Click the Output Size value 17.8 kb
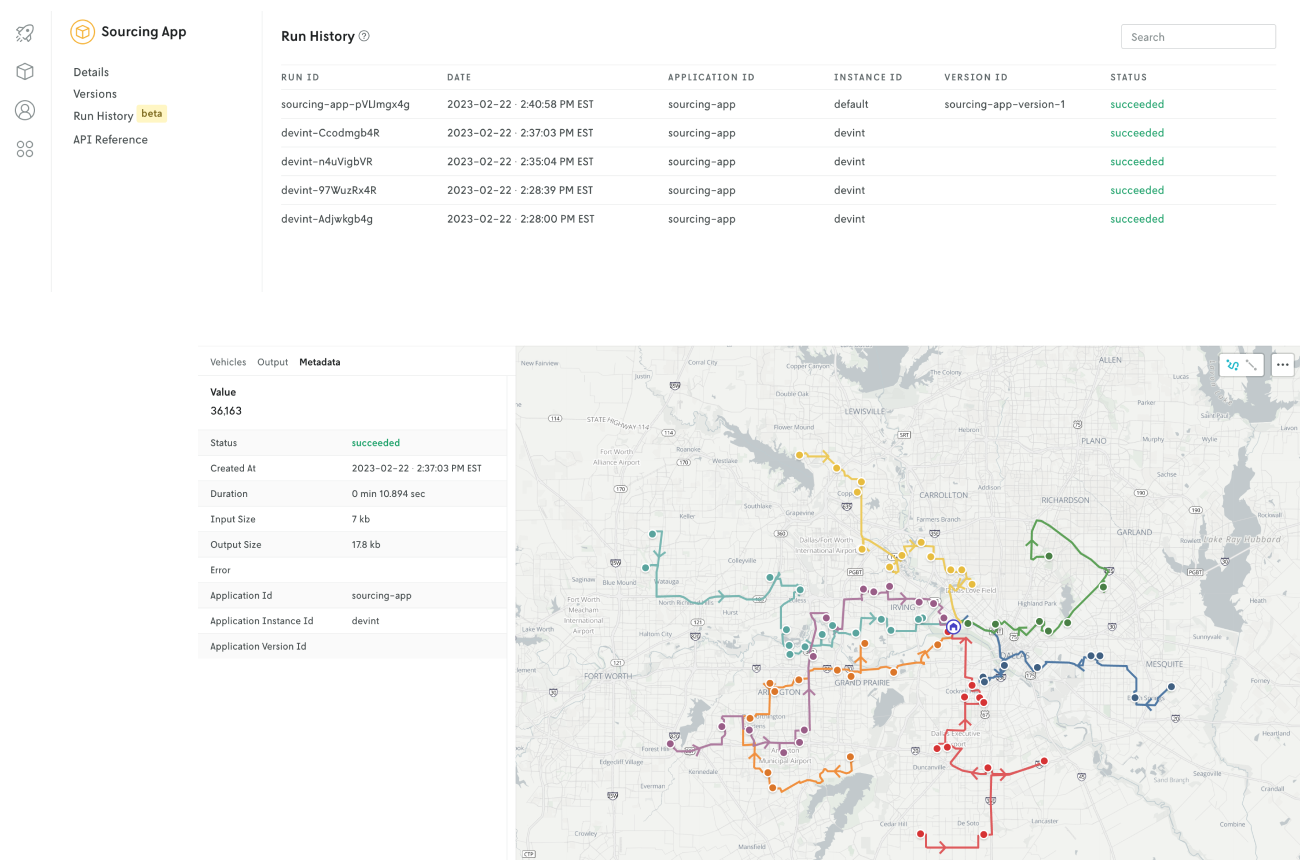Screen dimensions: 1300x860 point(366,545)
